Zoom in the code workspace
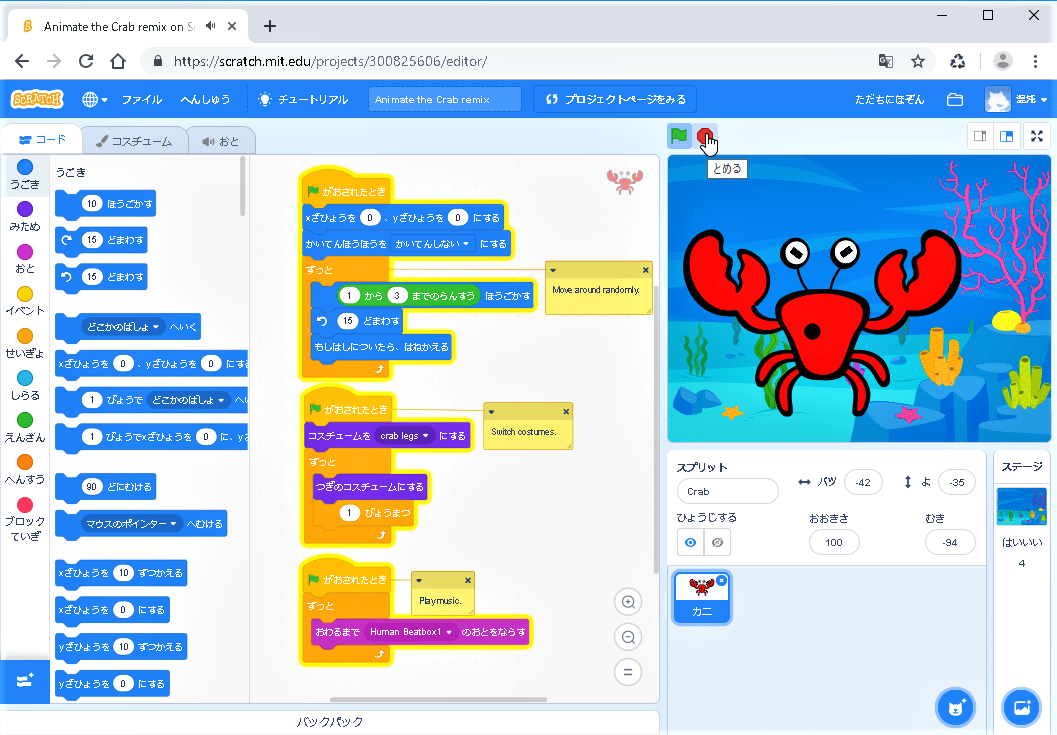This screenshot has height=735, width=1057. tap(628, 602)
